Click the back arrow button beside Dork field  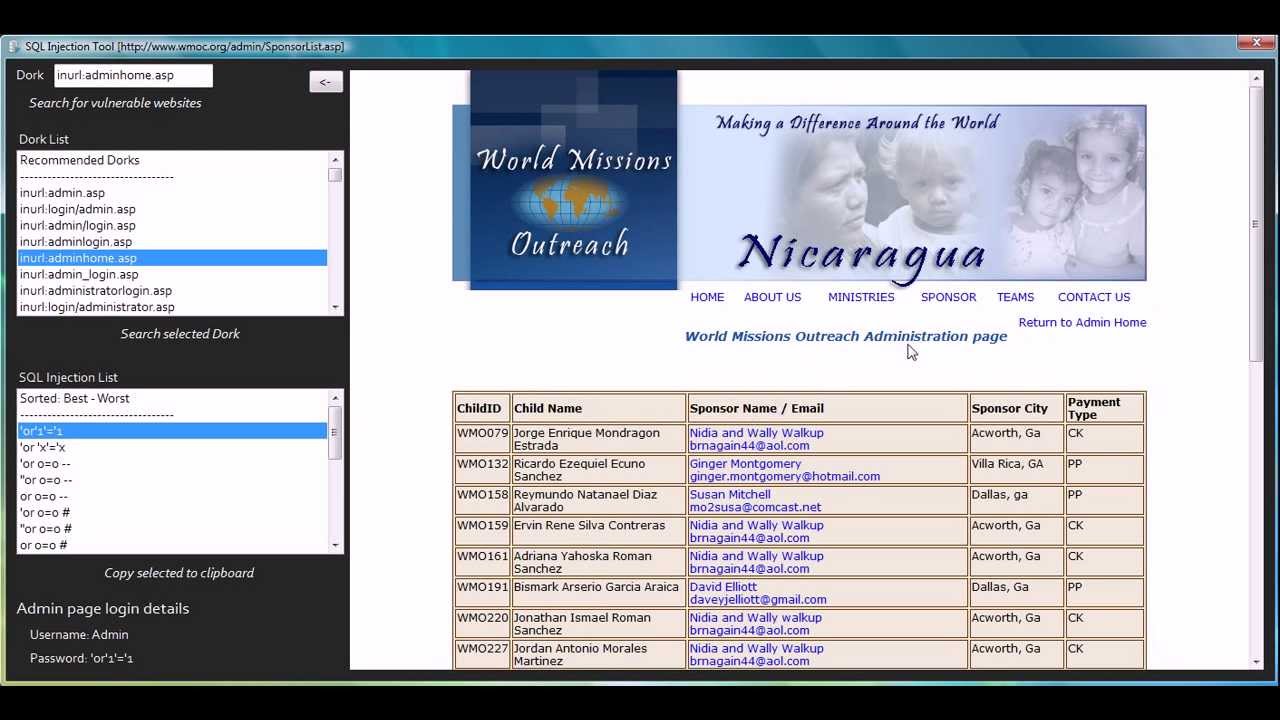tap(325, 82)
